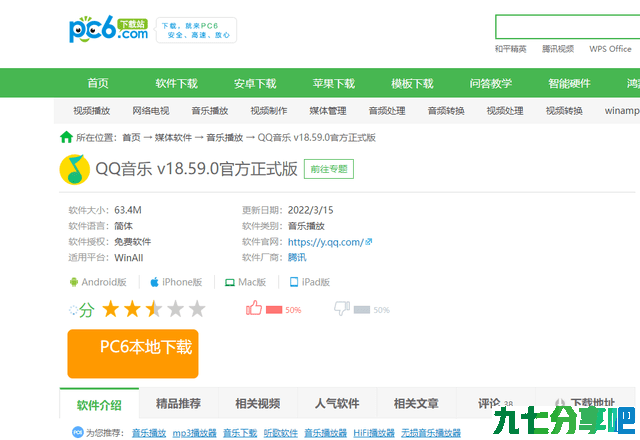Click the half-filled third rating star
This screenshot has width=640, height=440.
coord(154,309)
